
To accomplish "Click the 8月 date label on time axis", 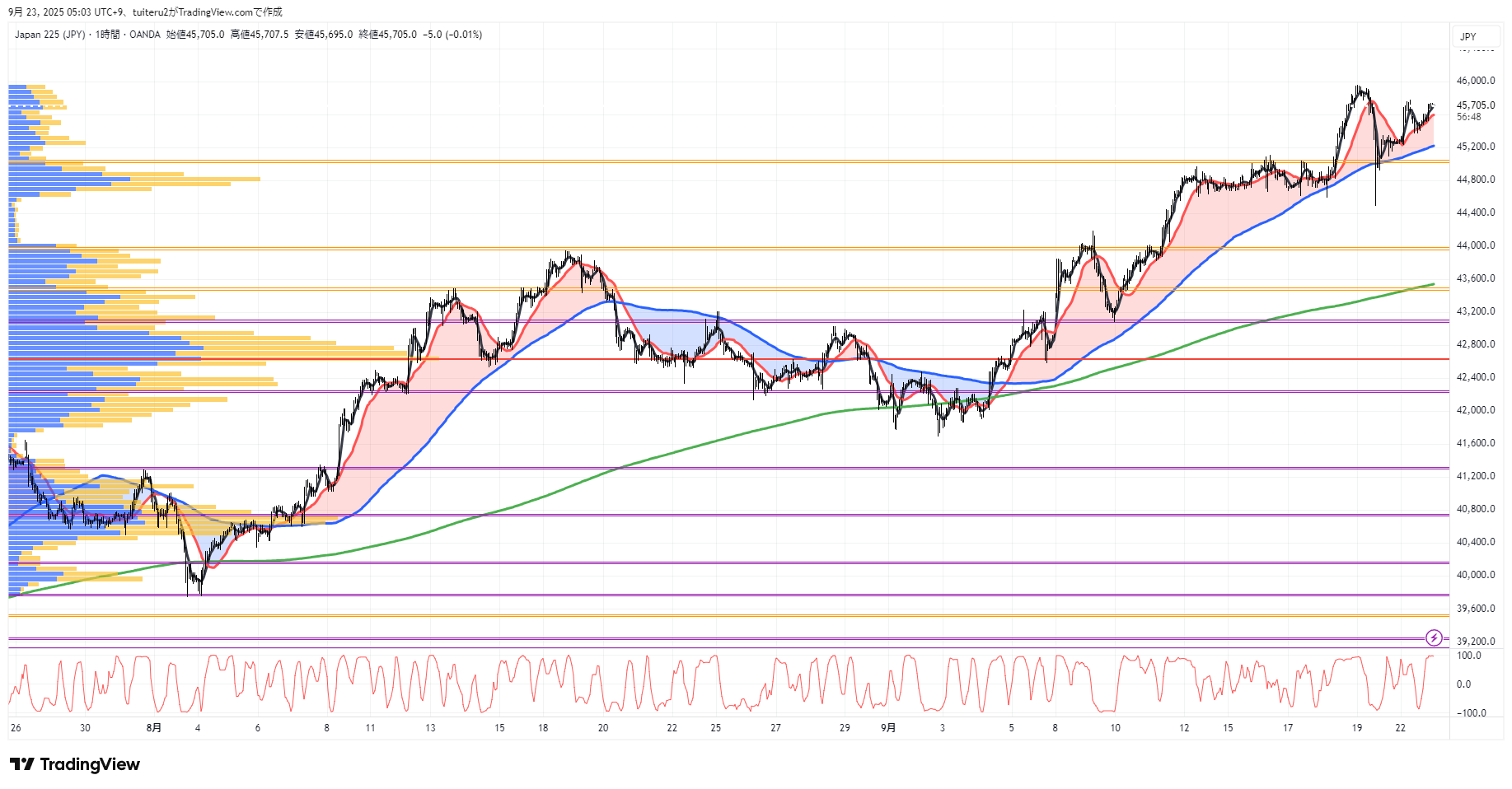I will tap(153, 728).
